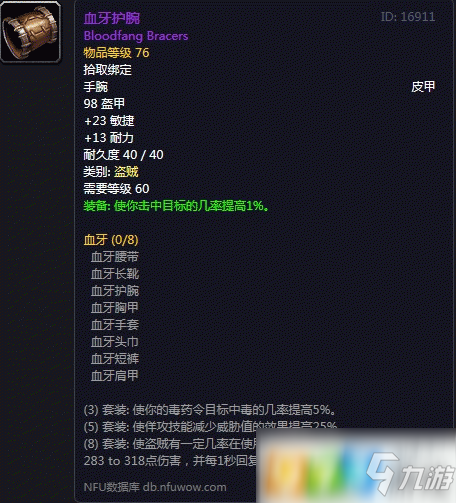The image size is (456, 503).
Task: Click the 血牙 (0/8) set header
Action: [x=111, y=240]
